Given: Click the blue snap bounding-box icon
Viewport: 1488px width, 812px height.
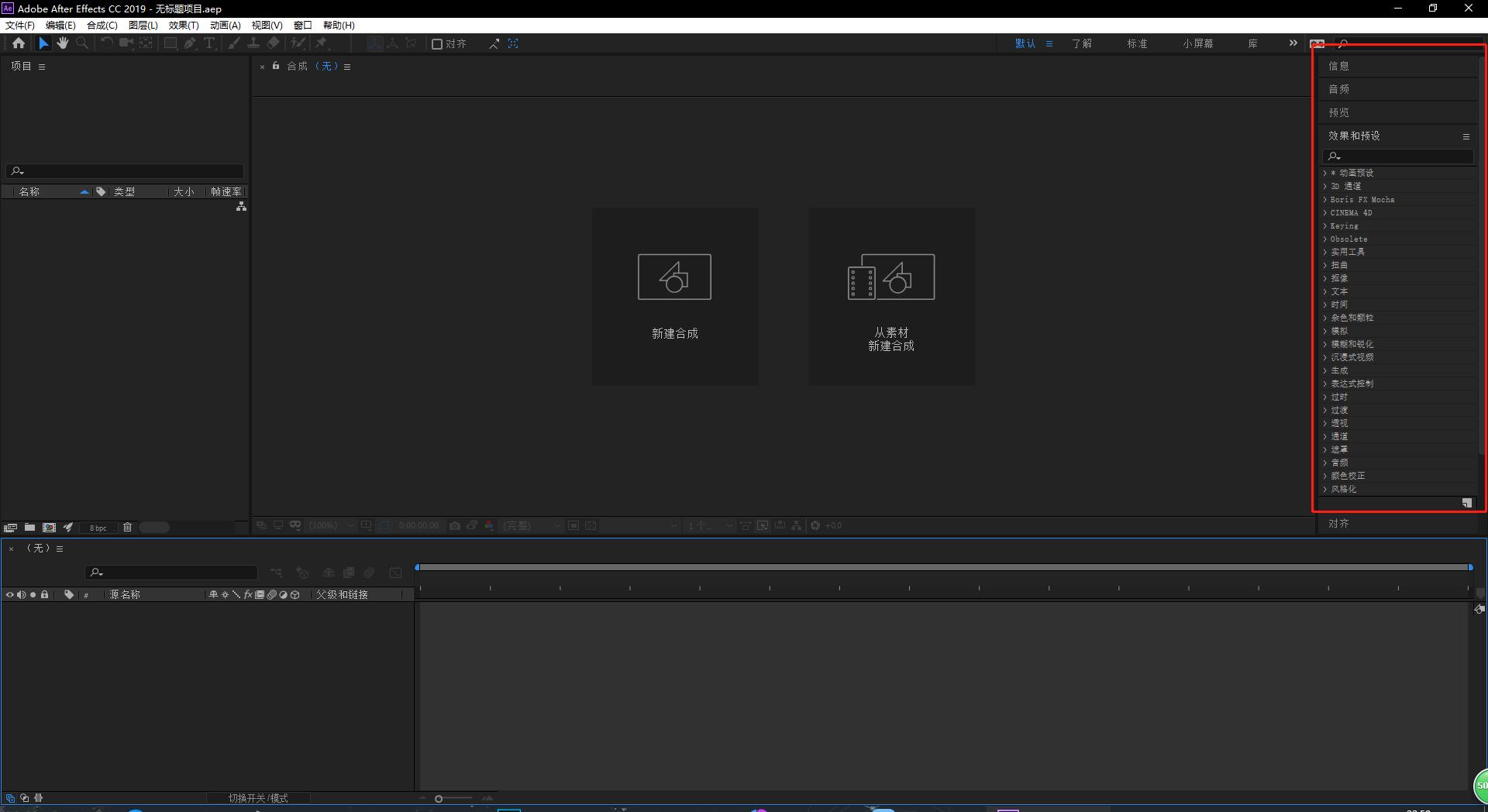Looking at the screenshot, I should pyautogui.click(x=513, y=44).
